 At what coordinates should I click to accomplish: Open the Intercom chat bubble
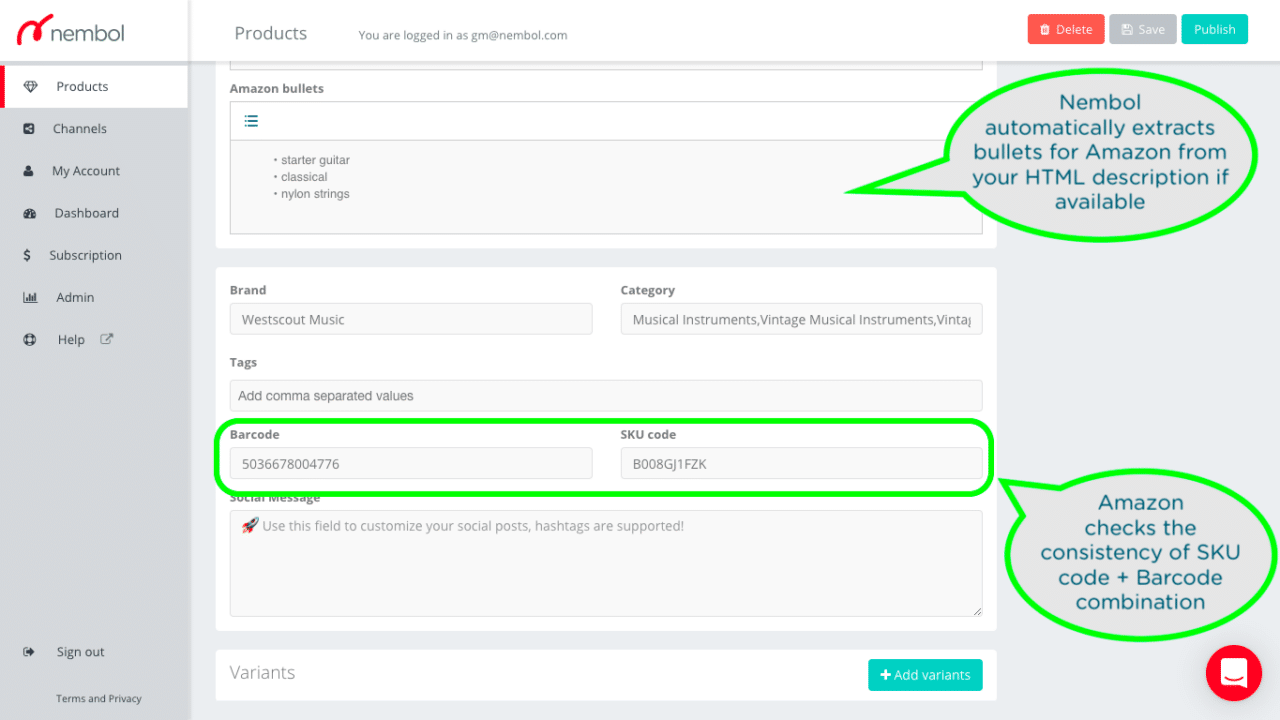1233,673
